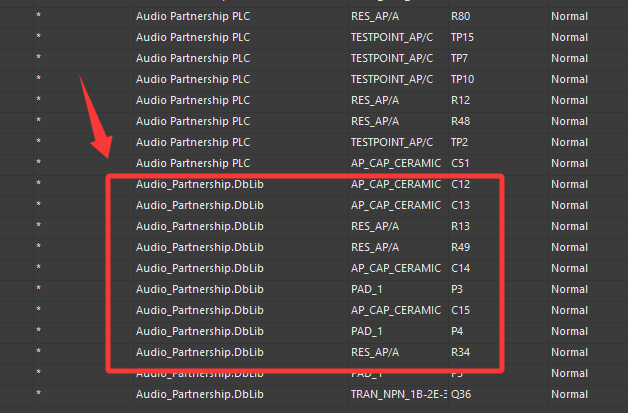Click Audio Partnership PLC in the C51 row
The height and width of the screenshot is (413, 628).
click(x=193, y=163)
